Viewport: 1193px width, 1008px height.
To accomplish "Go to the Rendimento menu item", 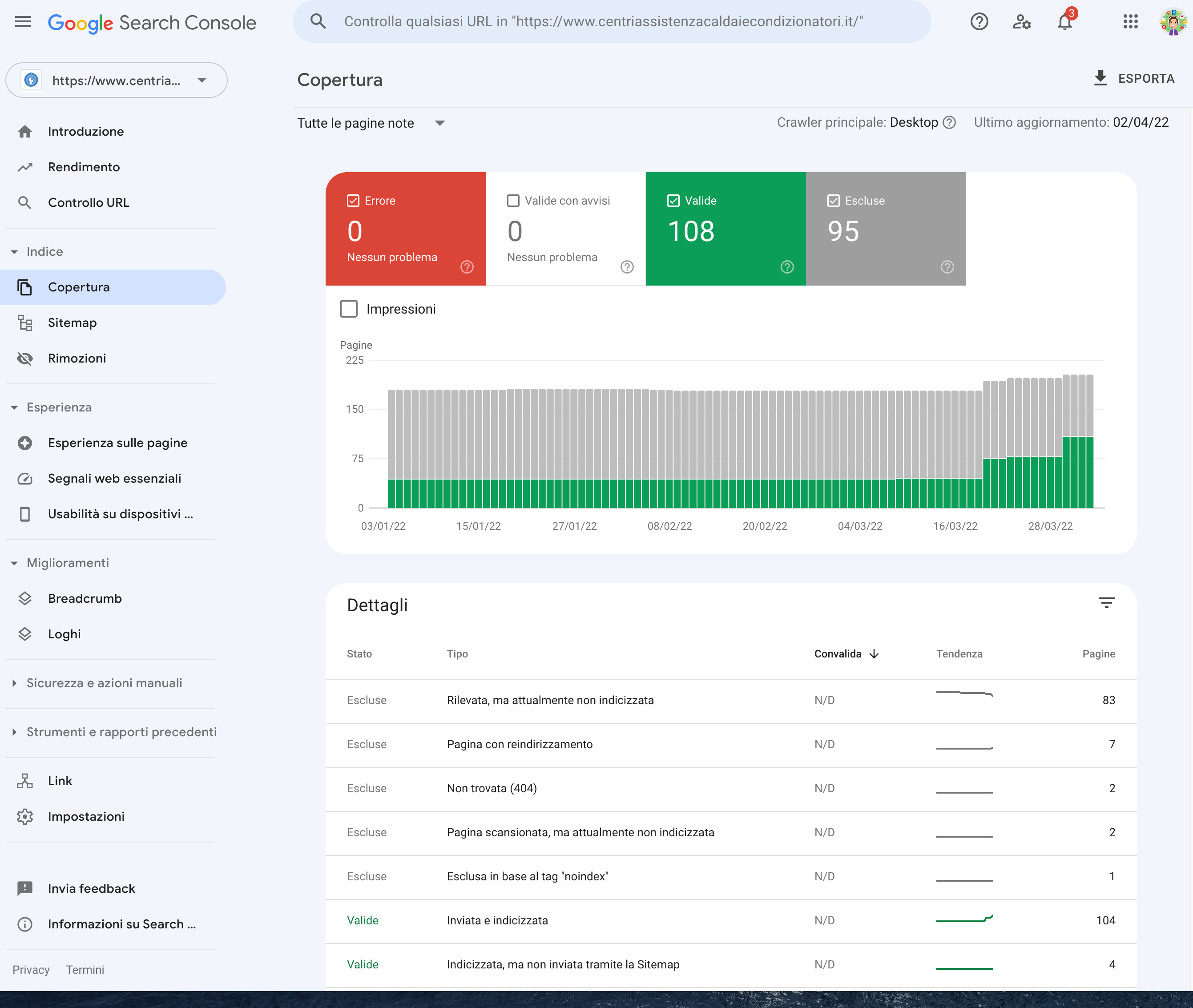I will 113,167.
